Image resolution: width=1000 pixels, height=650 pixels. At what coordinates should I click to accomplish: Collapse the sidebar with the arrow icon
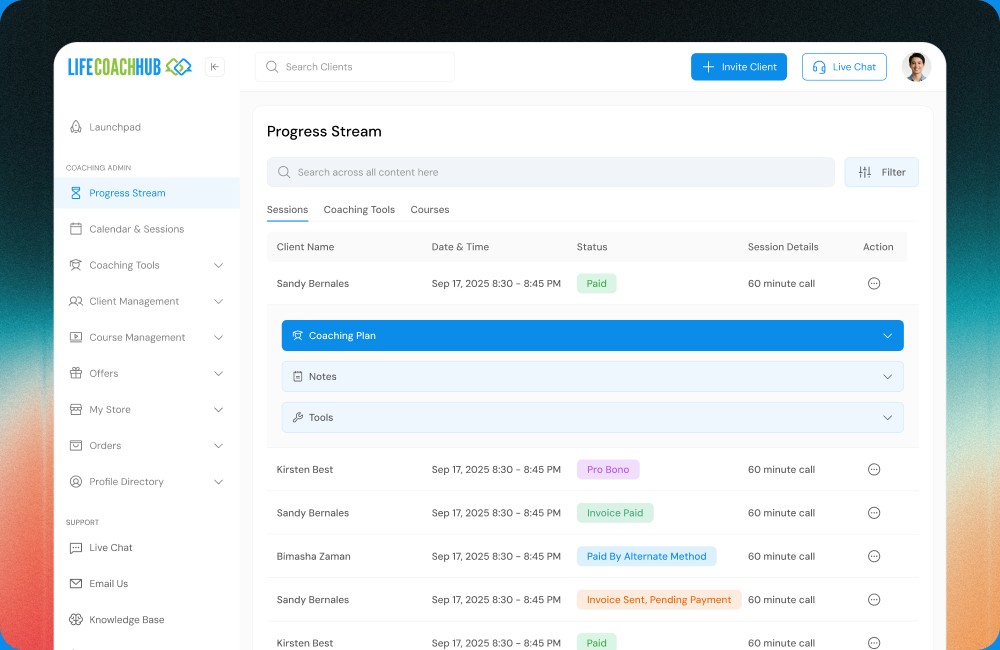tap(214, 67)
